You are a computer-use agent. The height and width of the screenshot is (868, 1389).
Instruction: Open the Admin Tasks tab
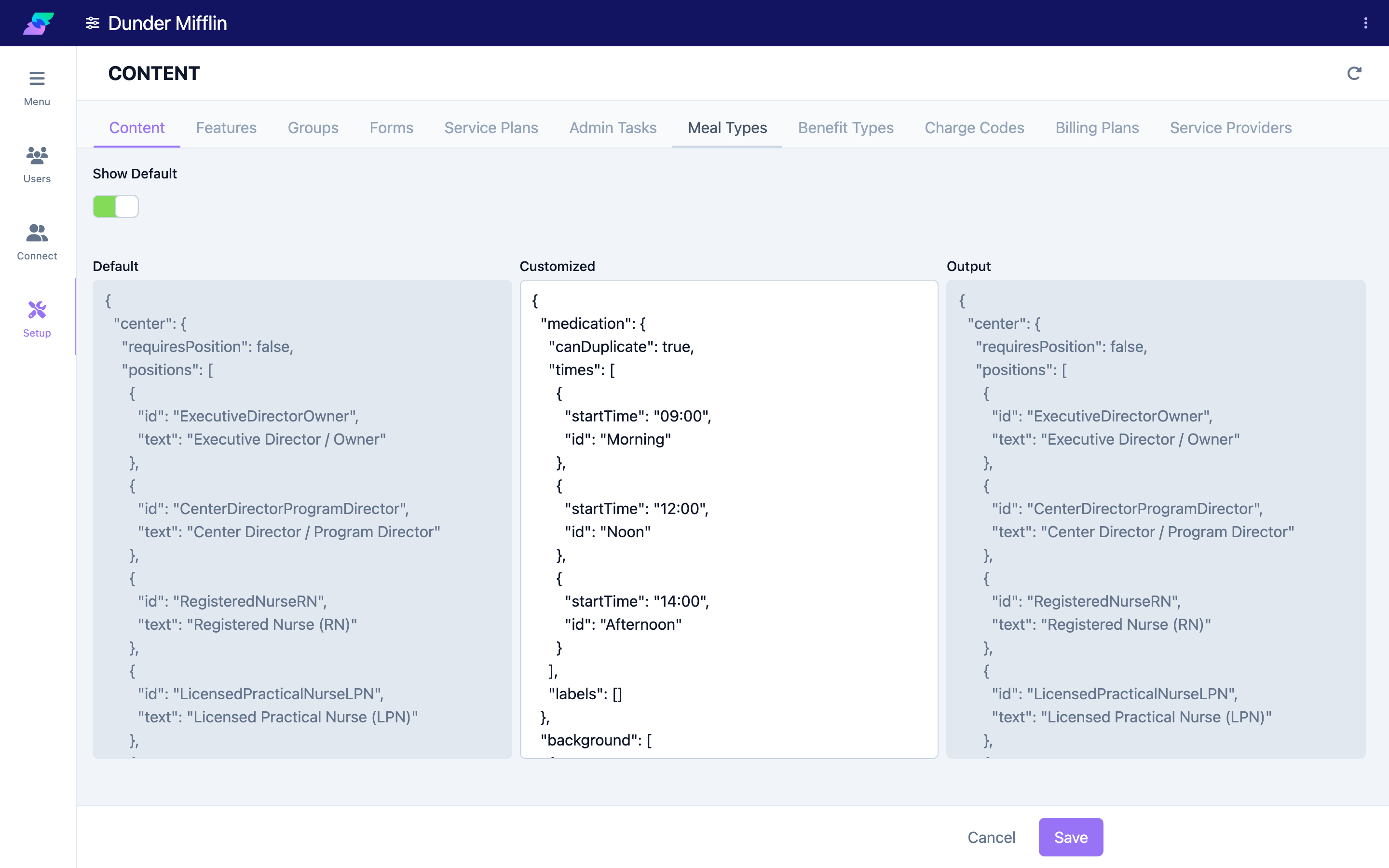point(613,127)
